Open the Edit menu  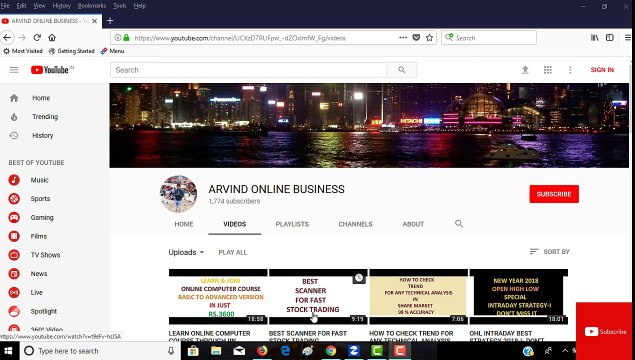coord(21,6)
